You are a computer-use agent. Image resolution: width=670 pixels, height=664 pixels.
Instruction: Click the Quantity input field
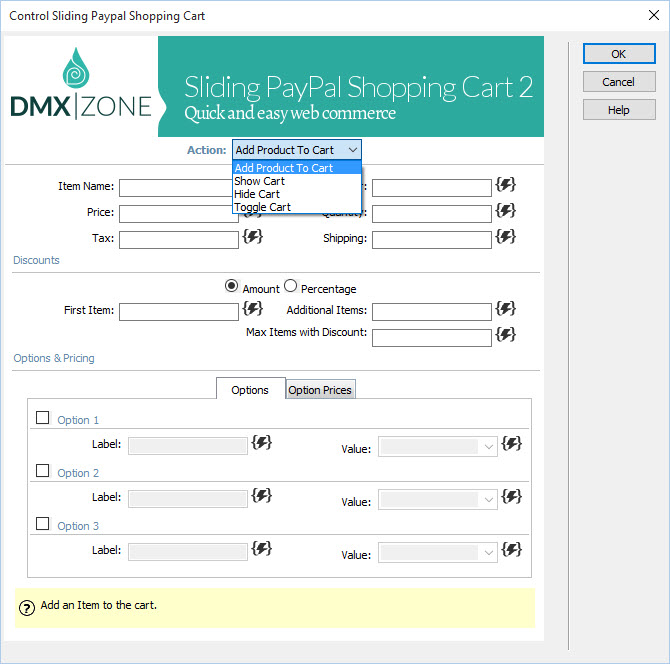(432, 214)
